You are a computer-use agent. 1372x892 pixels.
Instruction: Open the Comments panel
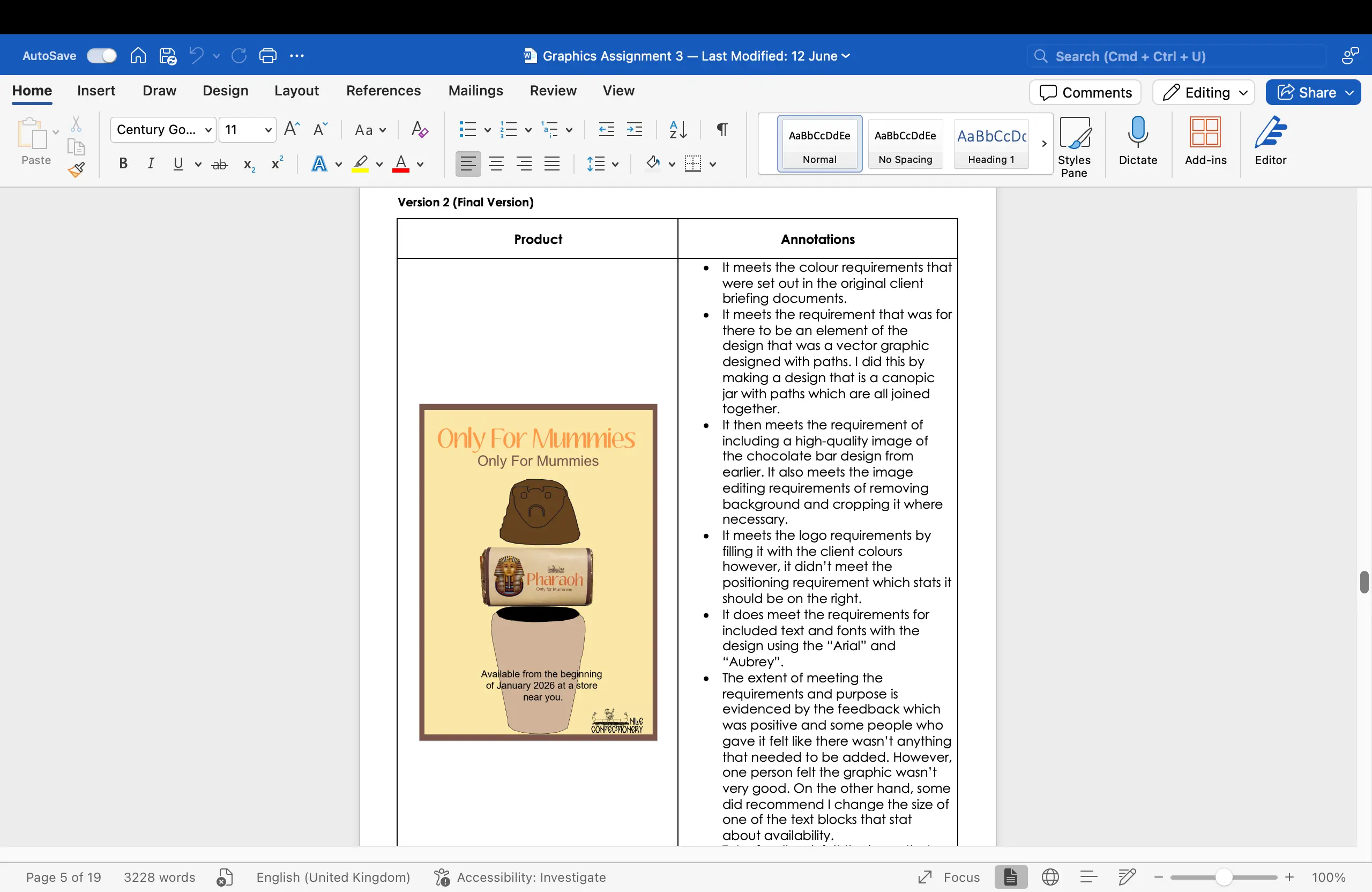click(1084, 92)
